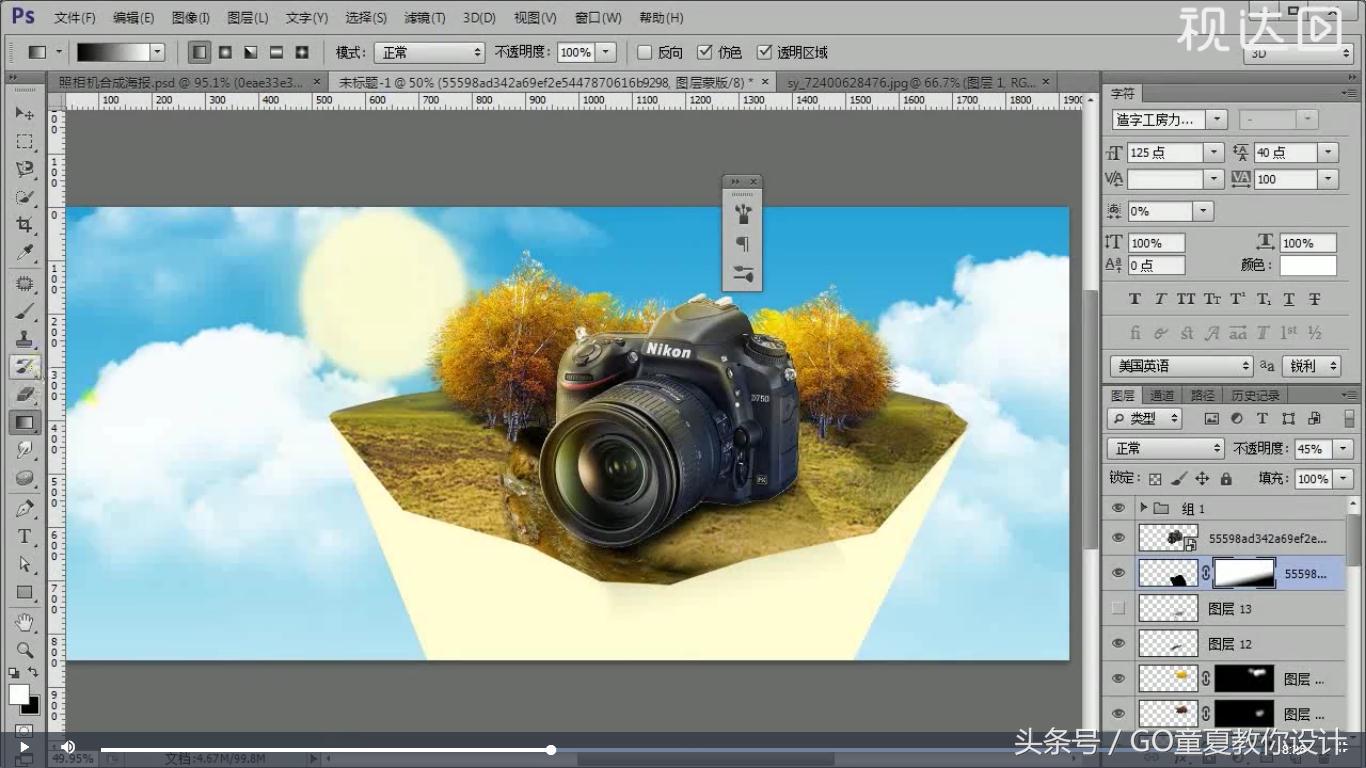
Task: Disable the 透明区域 checkbox
Action: [765, 51]
